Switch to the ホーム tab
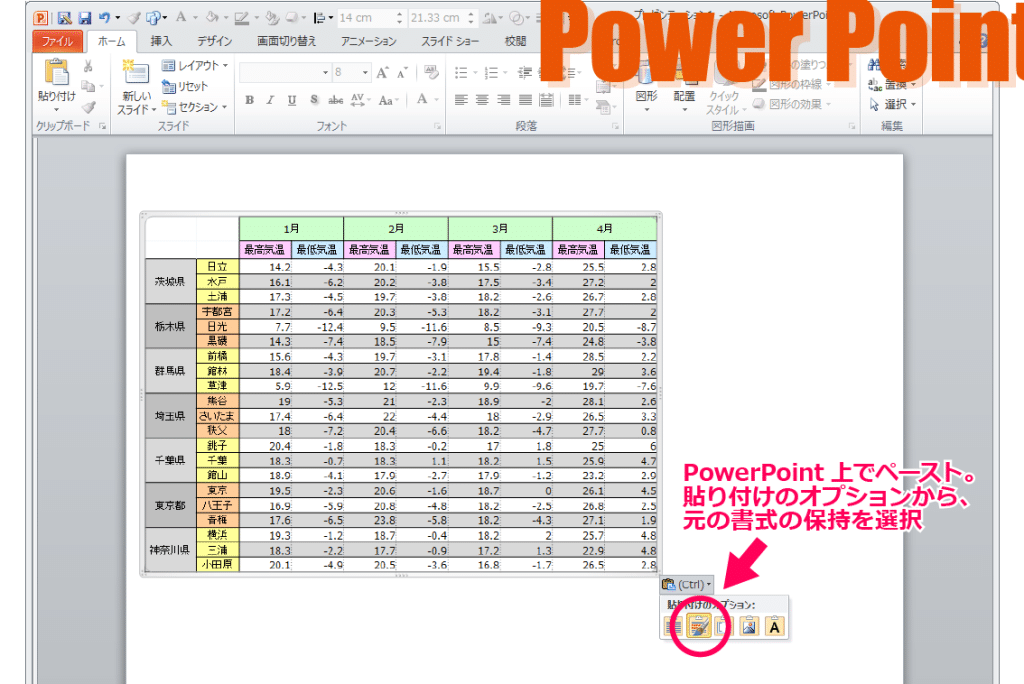 pos(112,41)
